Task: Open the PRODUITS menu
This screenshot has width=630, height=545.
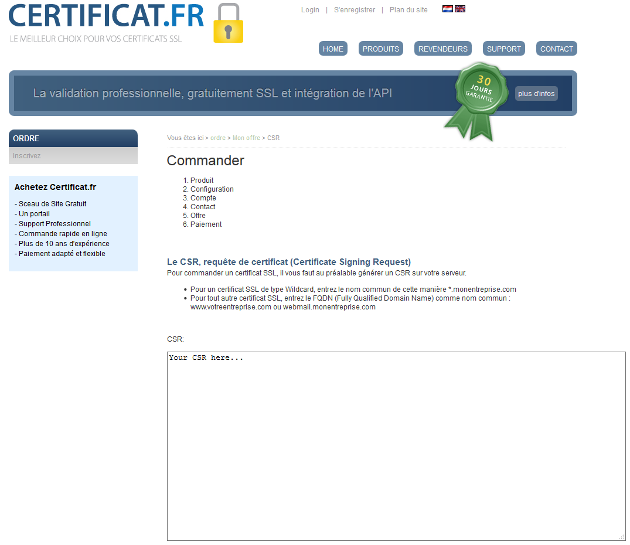Action: [x=380, y=49]
